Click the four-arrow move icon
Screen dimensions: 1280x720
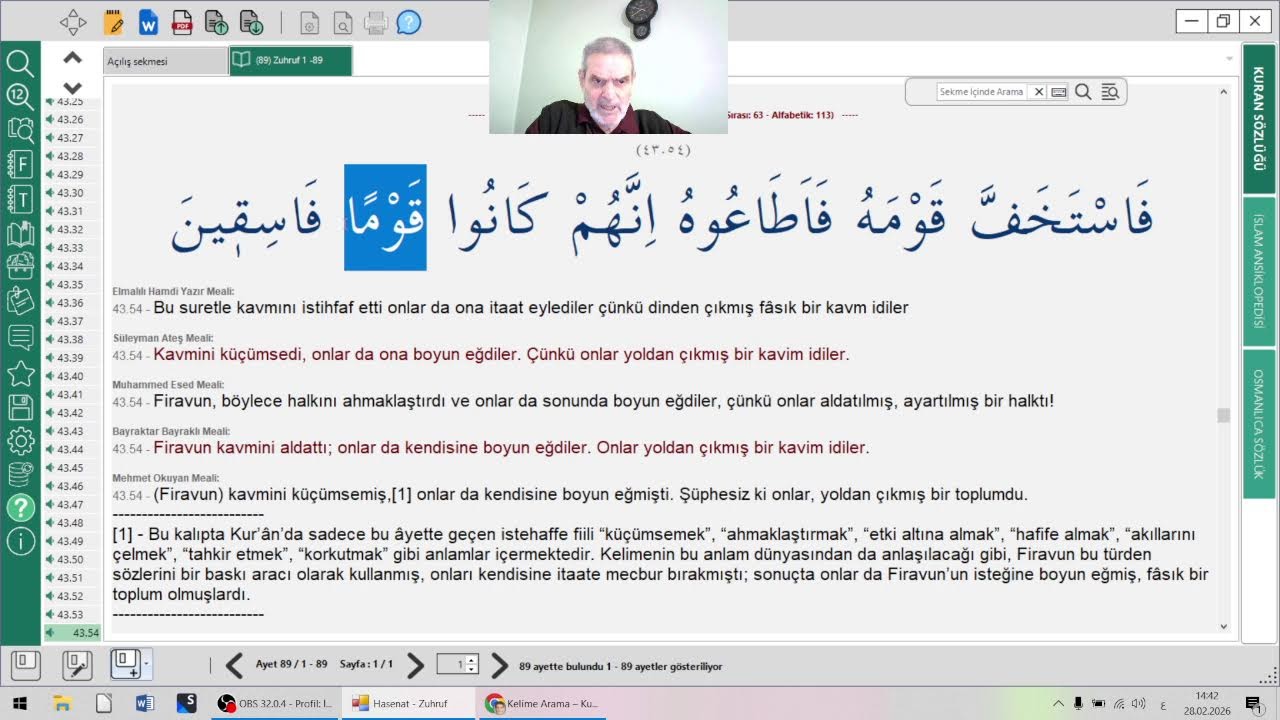tap(73, 22)
